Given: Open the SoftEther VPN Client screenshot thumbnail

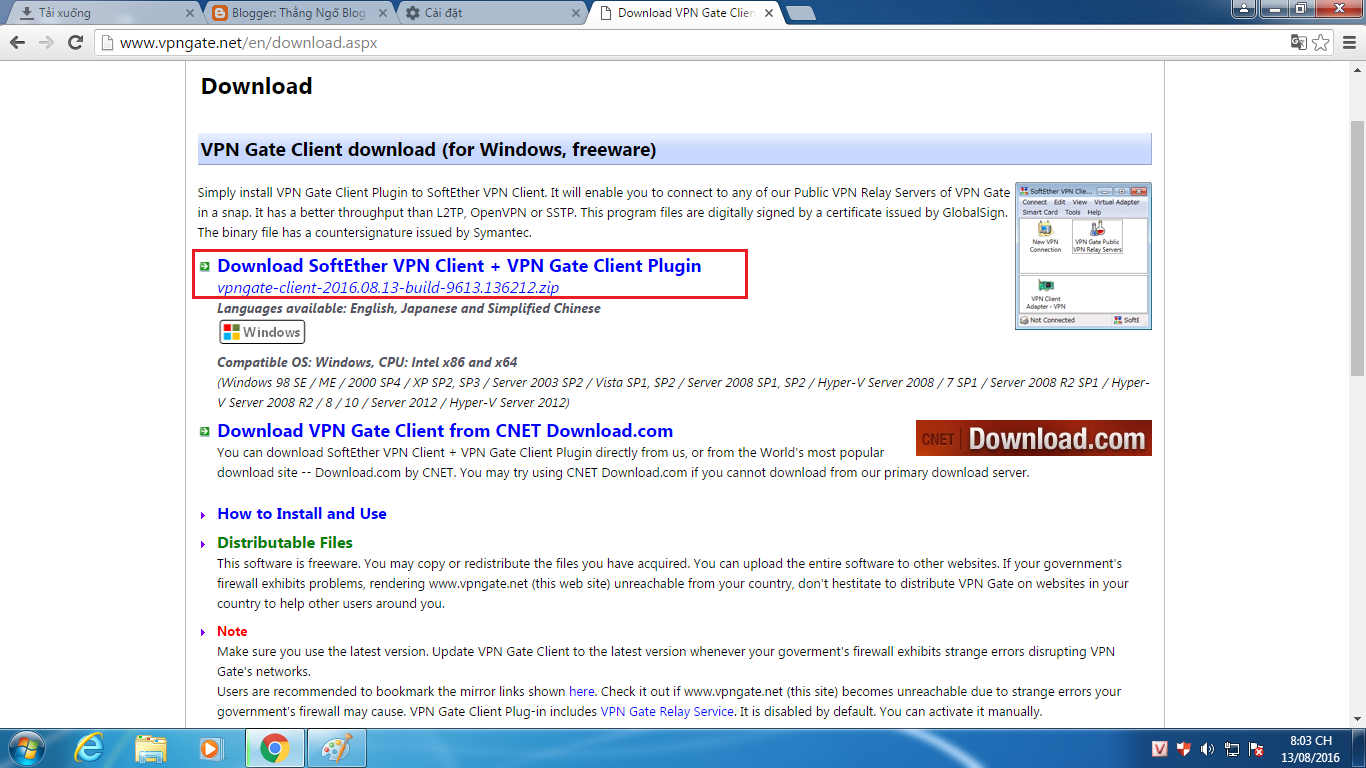Looking at the screenshot, I should click(1083, 255).
